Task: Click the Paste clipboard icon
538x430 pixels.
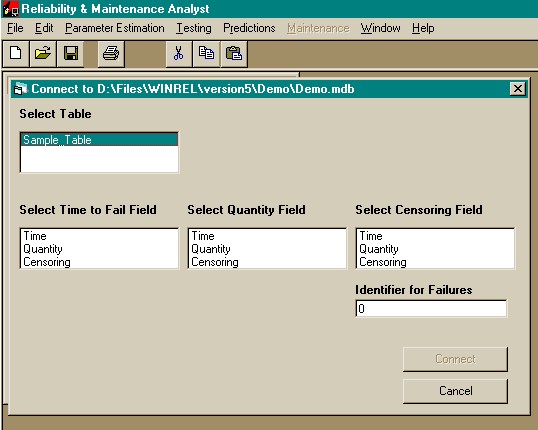Action: (234, 54)
